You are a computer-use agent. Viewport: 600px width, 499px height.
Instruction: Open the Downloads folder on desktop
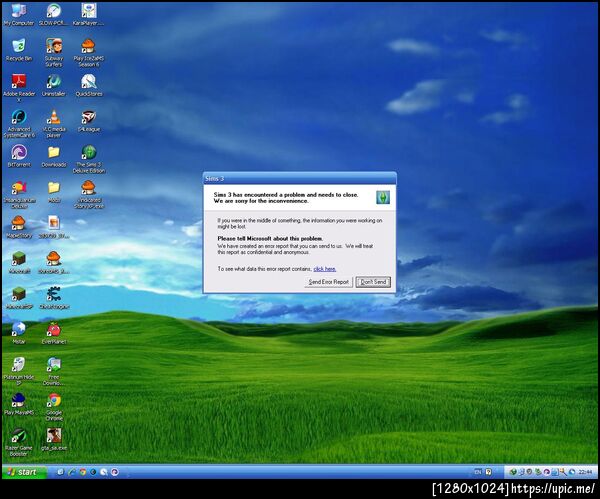pos(54,156)
